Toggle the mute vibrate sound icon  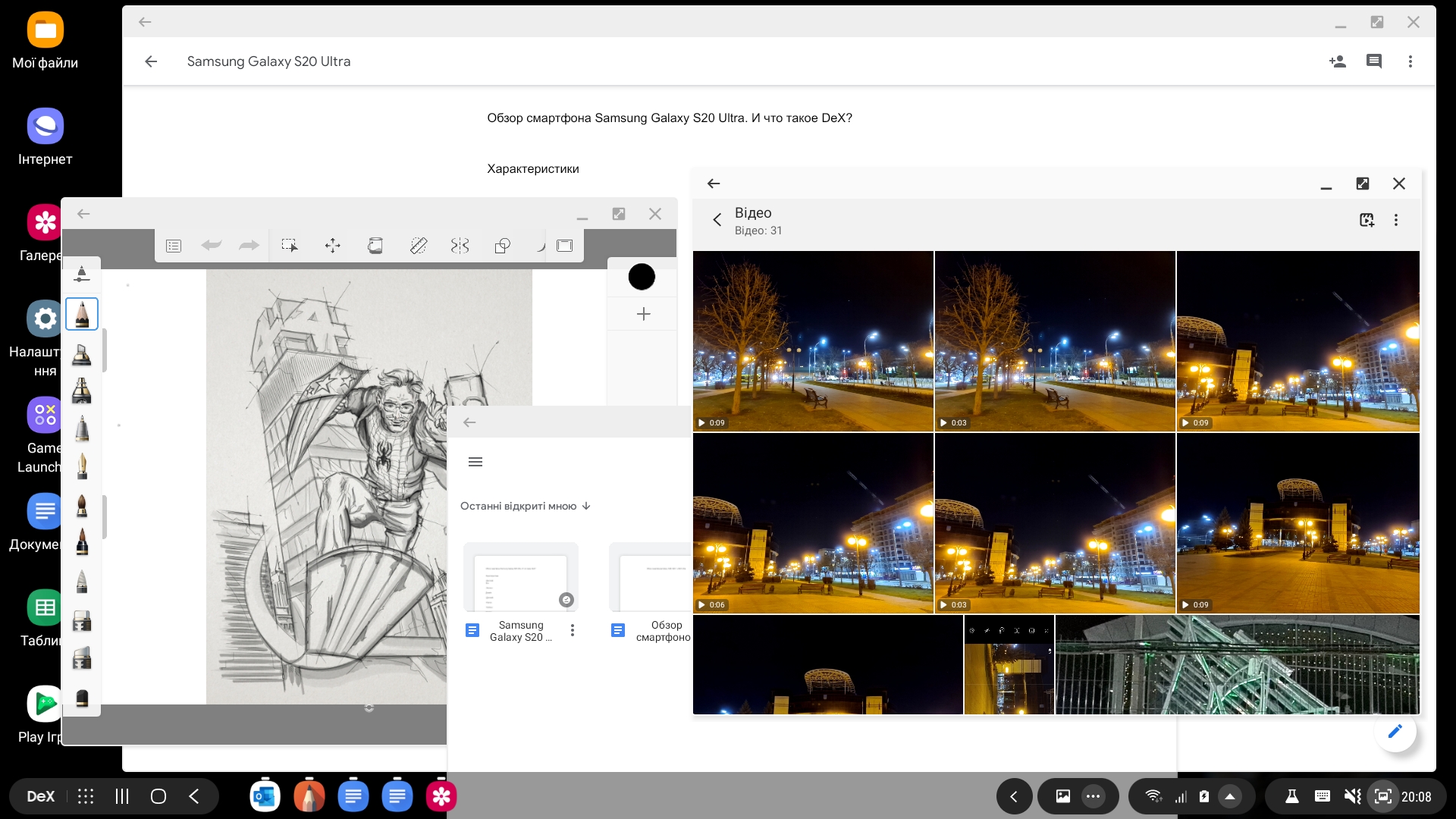click(1352, 796)
